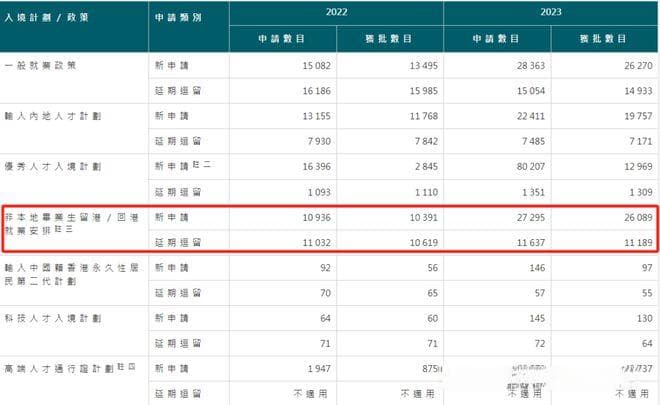Click the value 1 947
The image size is (660, 405).
coord(319,369)
